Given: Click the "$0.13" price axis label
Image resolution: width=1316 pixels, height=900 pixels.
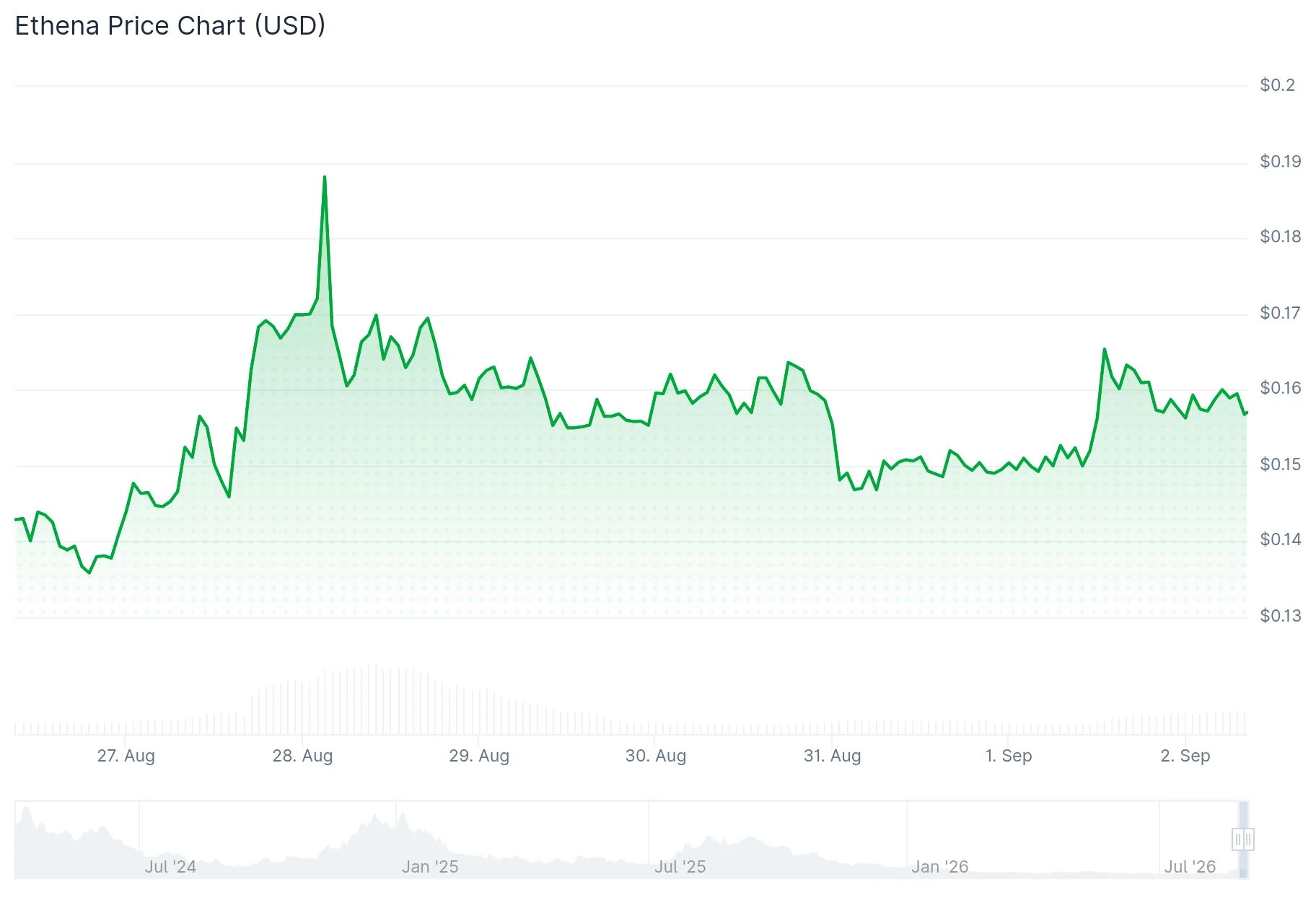Looking at the screenshot, I should pos(1281,616).
